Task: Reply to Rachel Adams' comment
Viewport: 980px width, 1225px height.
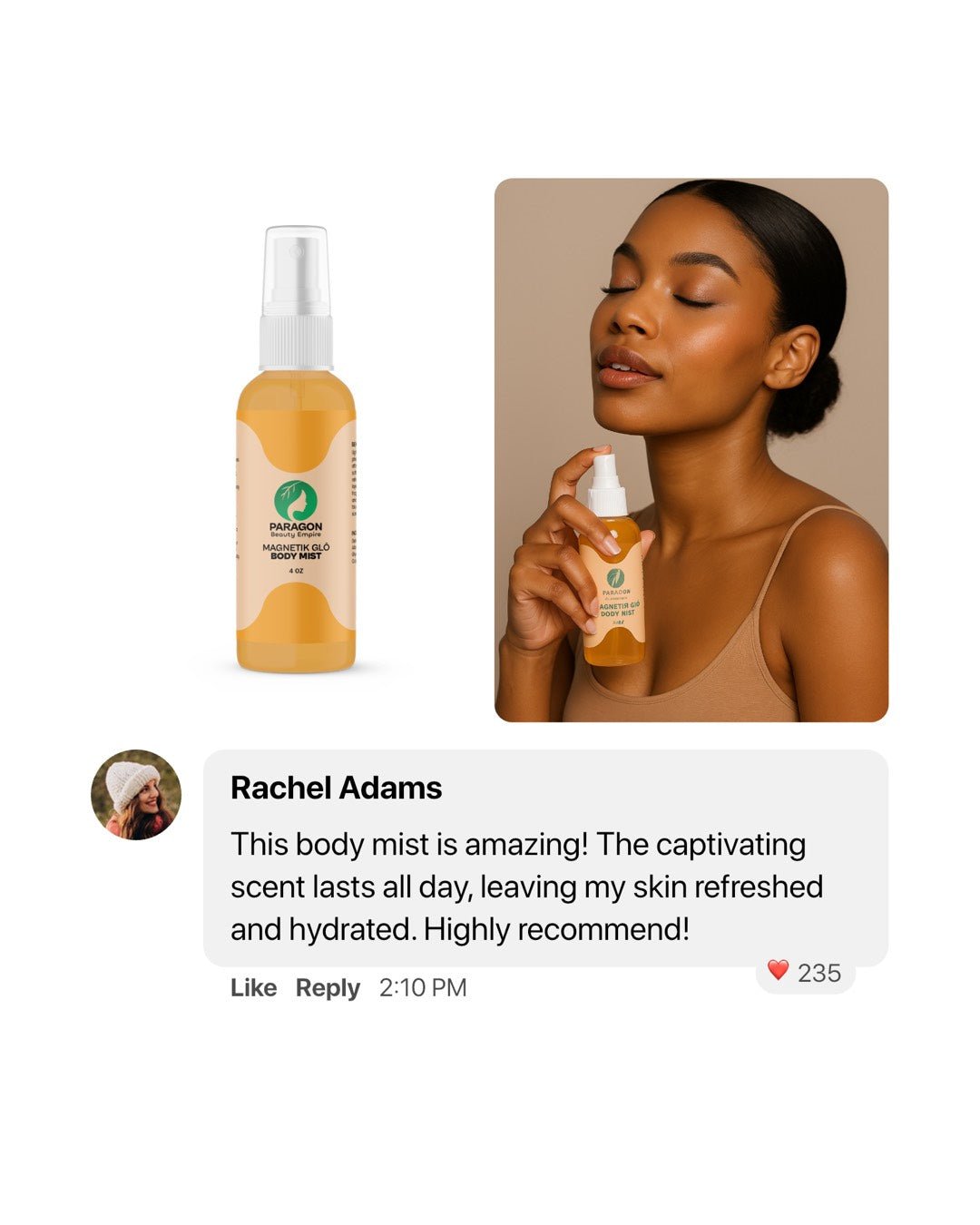Action: pos(328,988)
